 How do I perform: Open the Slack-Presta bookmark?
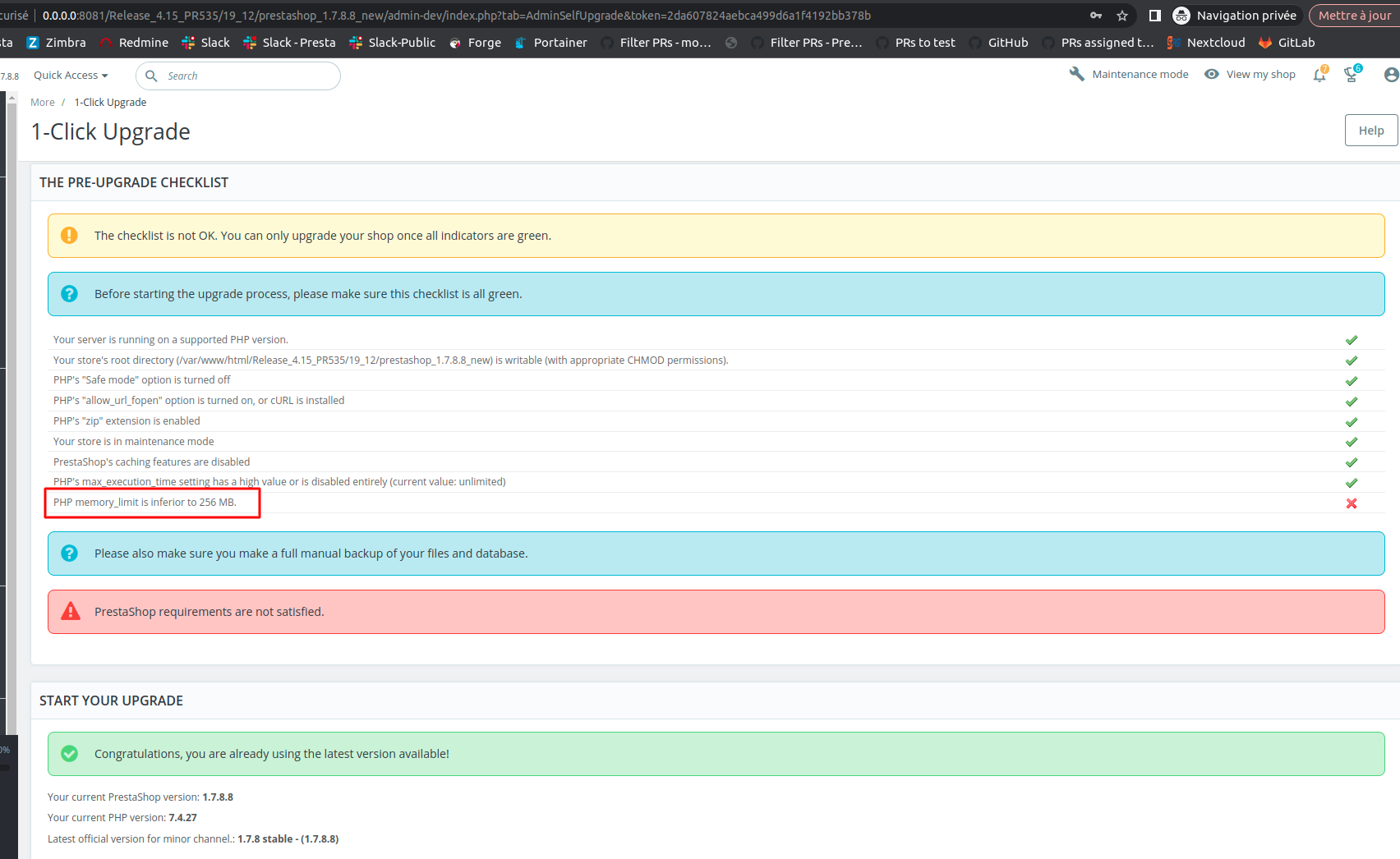tap(289, 43)
